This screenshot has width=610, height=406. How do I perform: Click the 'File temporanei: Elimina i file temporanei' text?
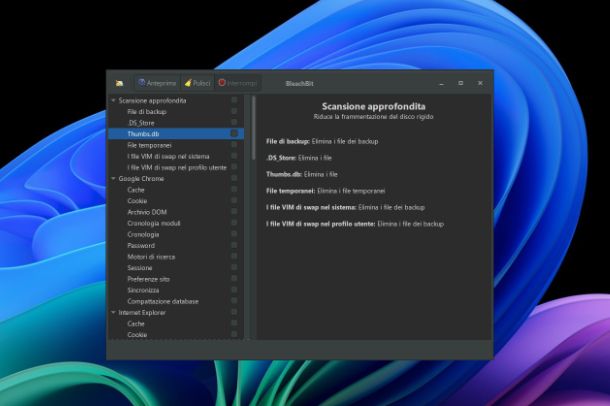(326, 191)
